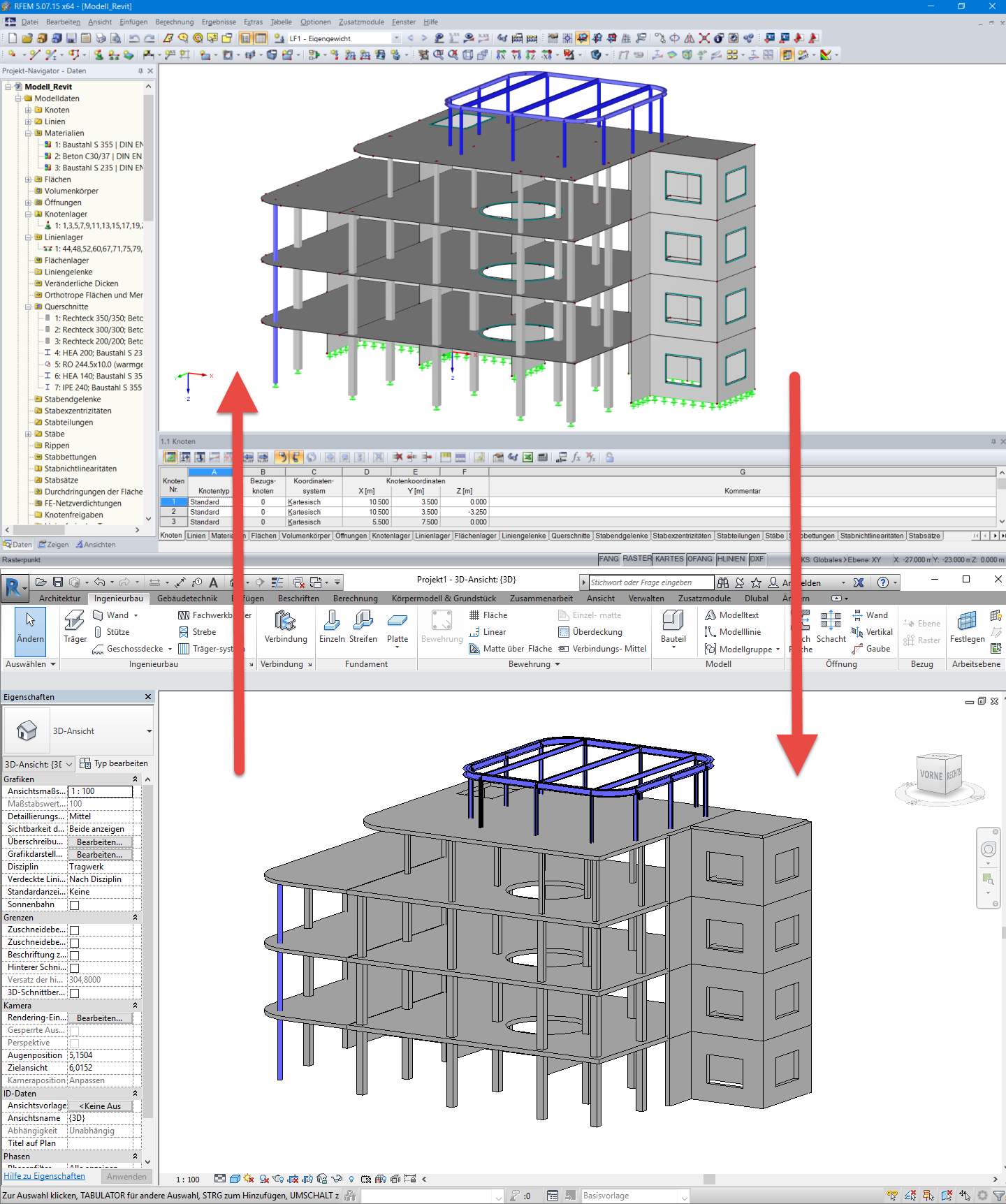The width and height of the screenshot is (1006, 1204).
Task: Click the Festlegen work plane tool
Action: pos(968,626)
